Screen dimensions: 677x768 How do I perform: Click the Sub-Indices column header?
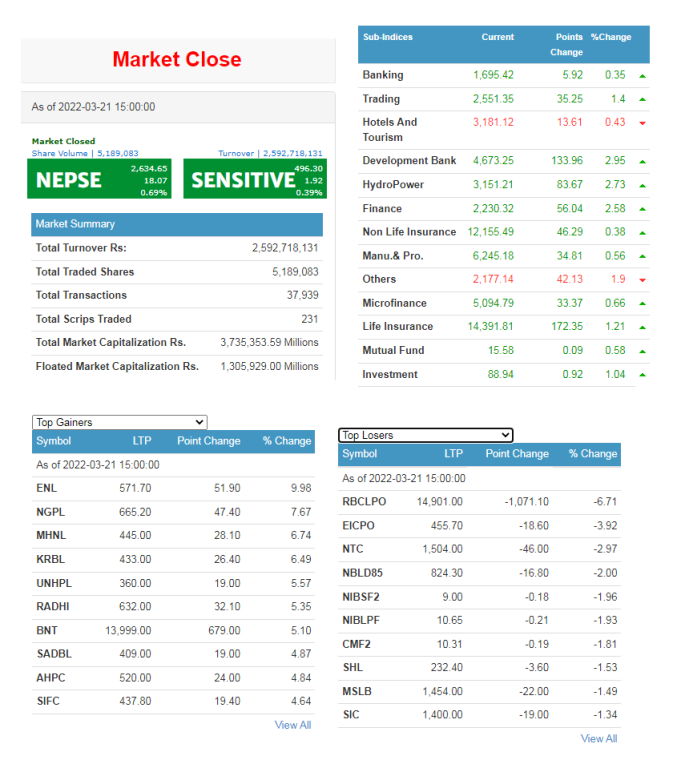pyautogui.click(x=388, y=37)
